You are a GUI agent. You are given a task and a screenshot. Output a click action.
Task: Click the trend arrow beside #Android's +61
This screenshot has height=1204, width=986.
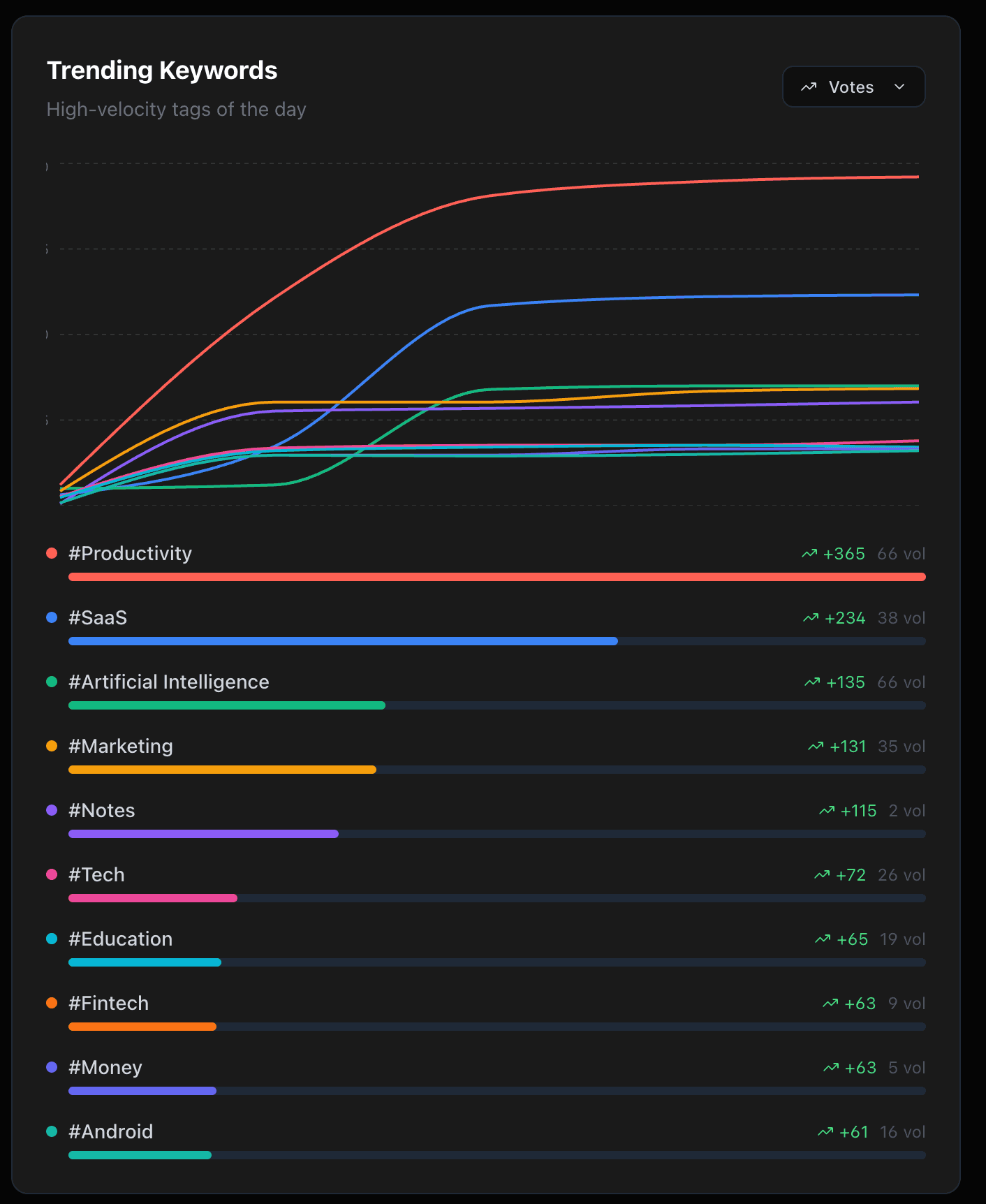(x=825, y=1131)
